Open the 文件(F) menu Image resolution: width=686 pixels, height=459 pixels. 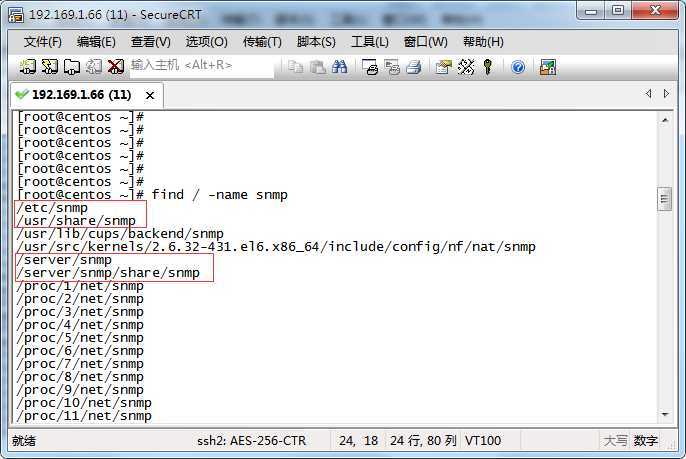(x=42, y=42)
